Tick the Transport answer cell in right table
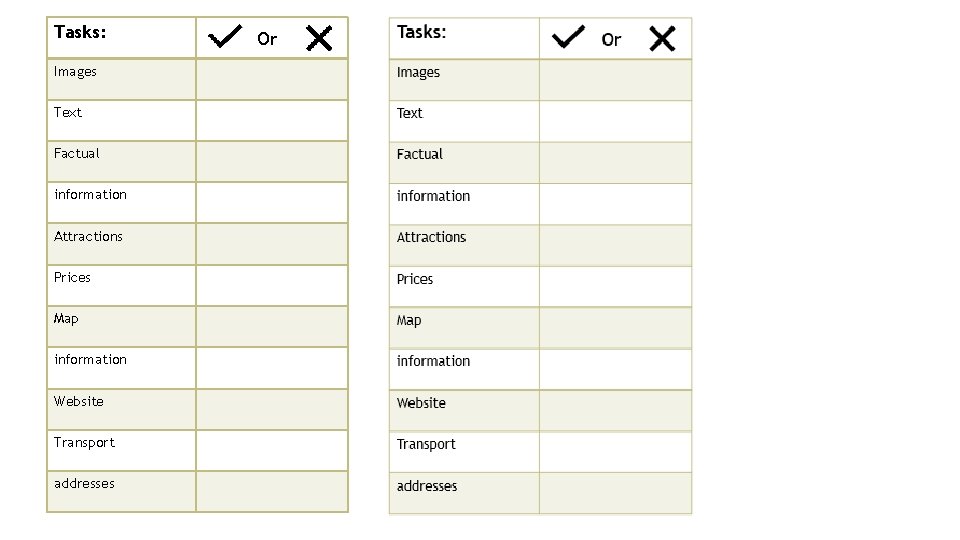 (x=615, y=452)
